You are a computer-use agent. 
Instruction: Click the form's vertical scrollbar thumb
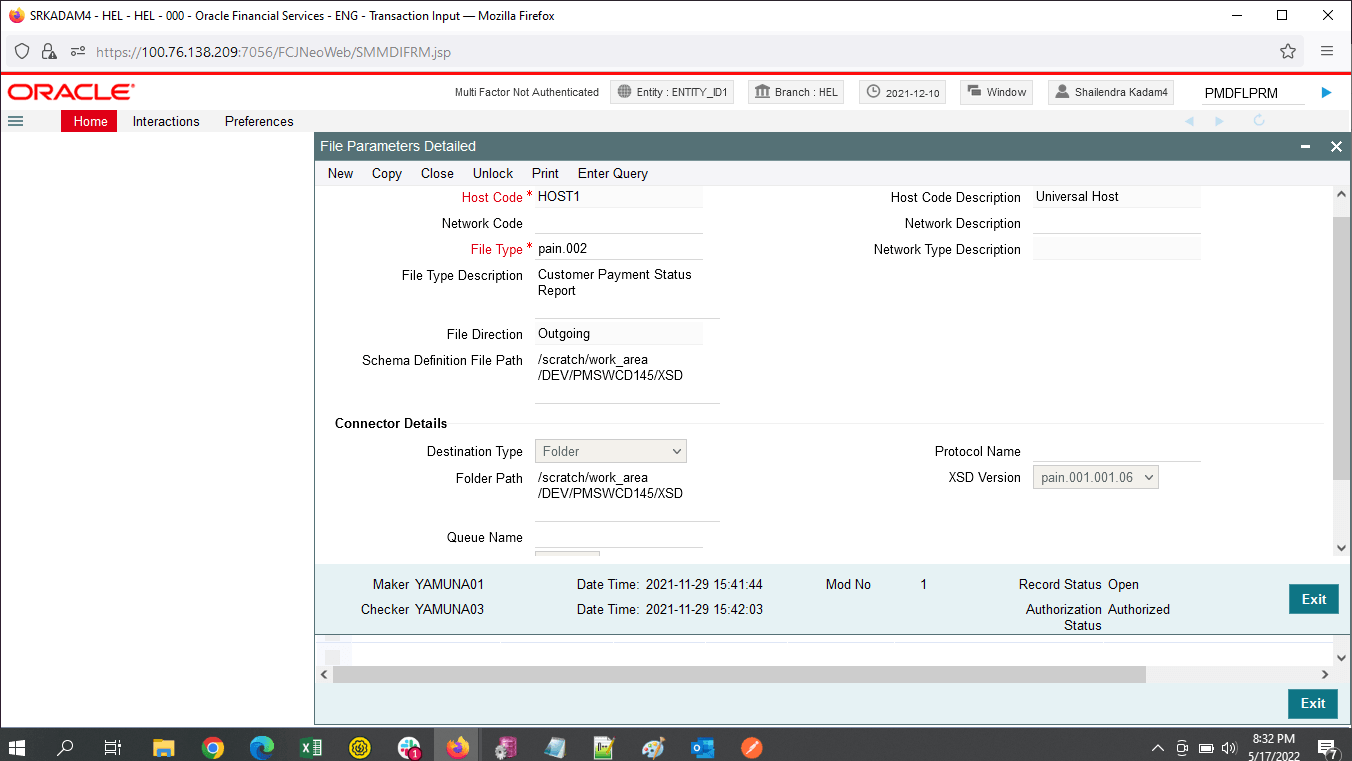point(1341,348)
